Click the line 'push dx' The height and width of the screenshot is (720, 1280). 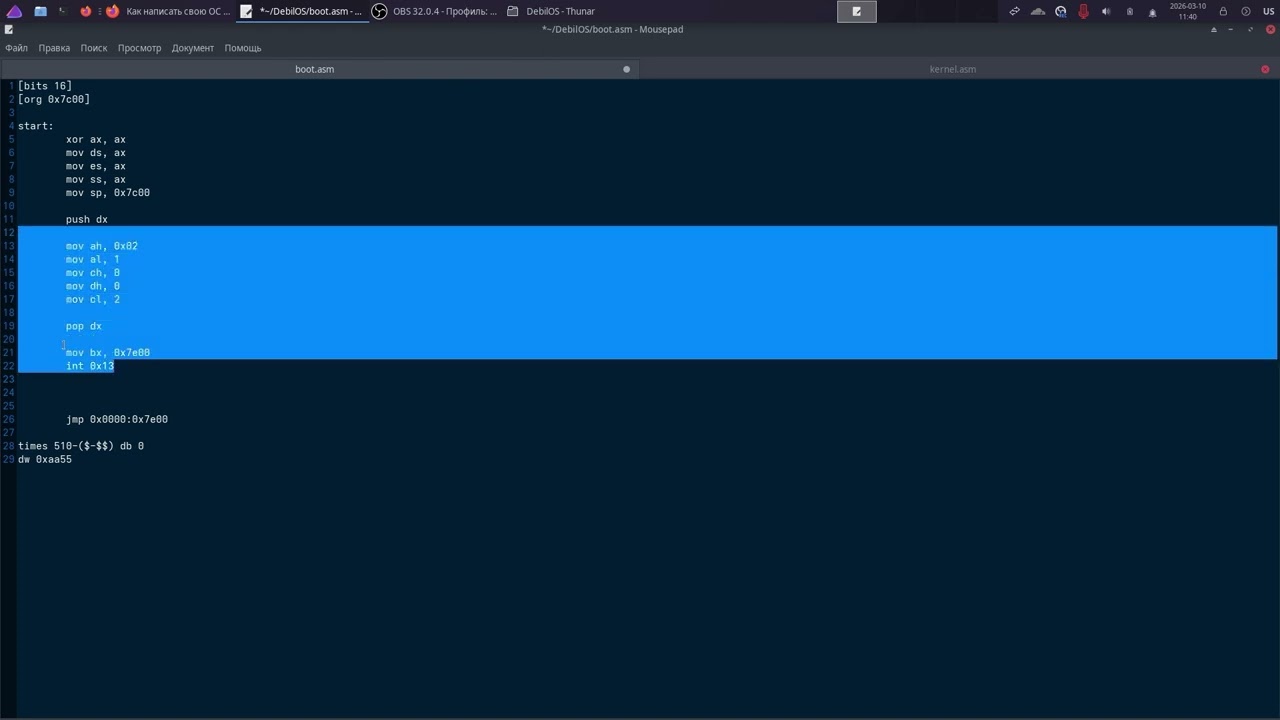pos(87,219)
